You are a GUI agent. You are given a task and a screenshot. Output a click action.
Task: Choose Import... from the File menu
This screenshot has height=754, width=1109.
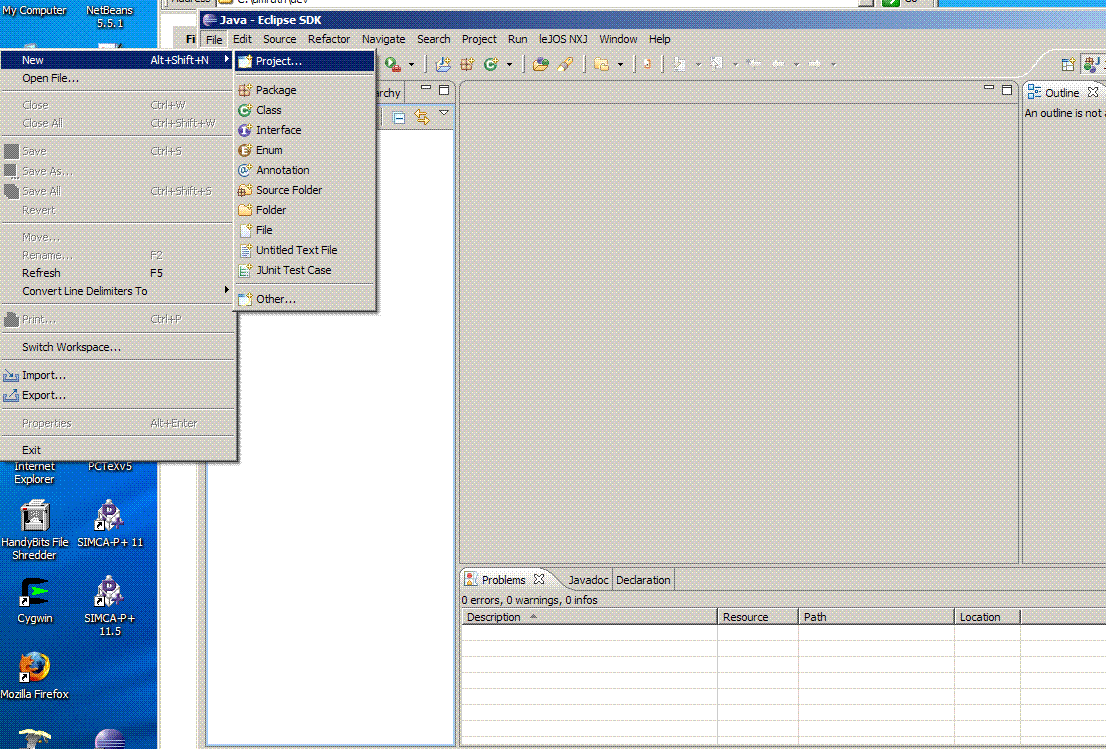[x=117, y=376]
